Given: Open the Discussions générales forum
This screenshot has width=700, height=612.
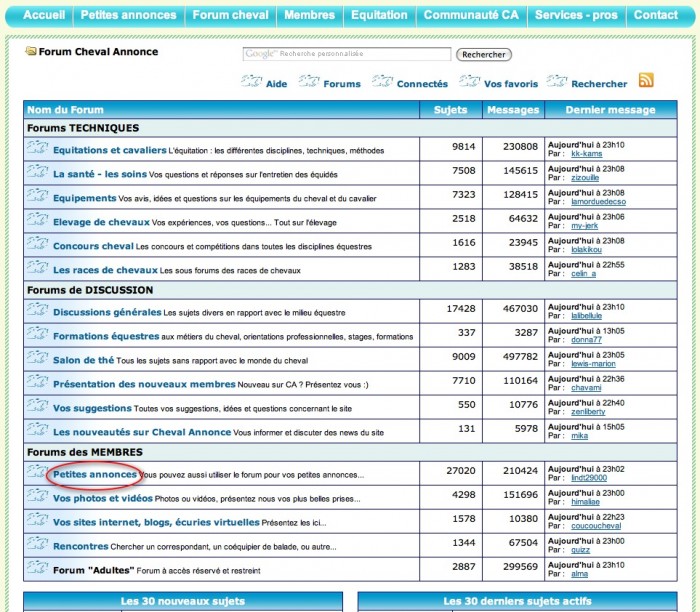Looking at the screenshot, I should click(x=107, y=312).
